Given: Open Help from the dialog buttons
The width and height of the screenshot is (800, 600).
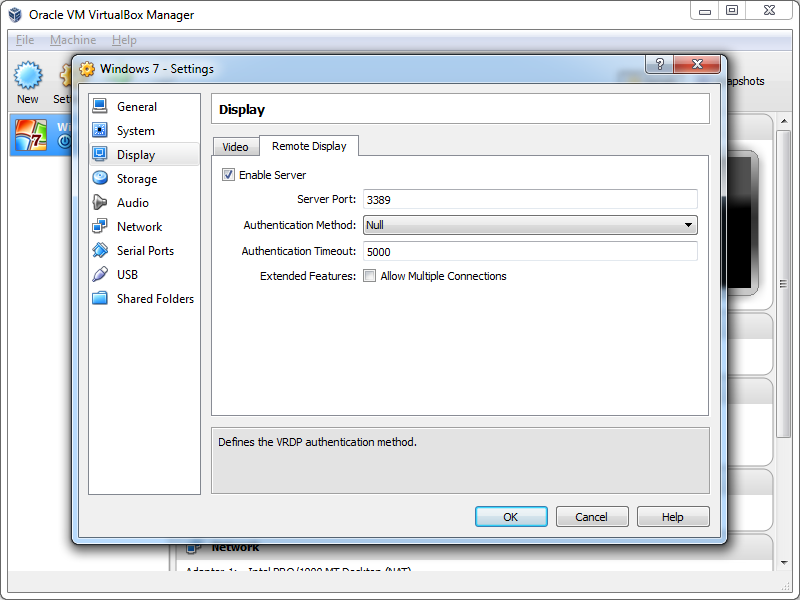Looking at the screenshot, I should tap(673, 517).
